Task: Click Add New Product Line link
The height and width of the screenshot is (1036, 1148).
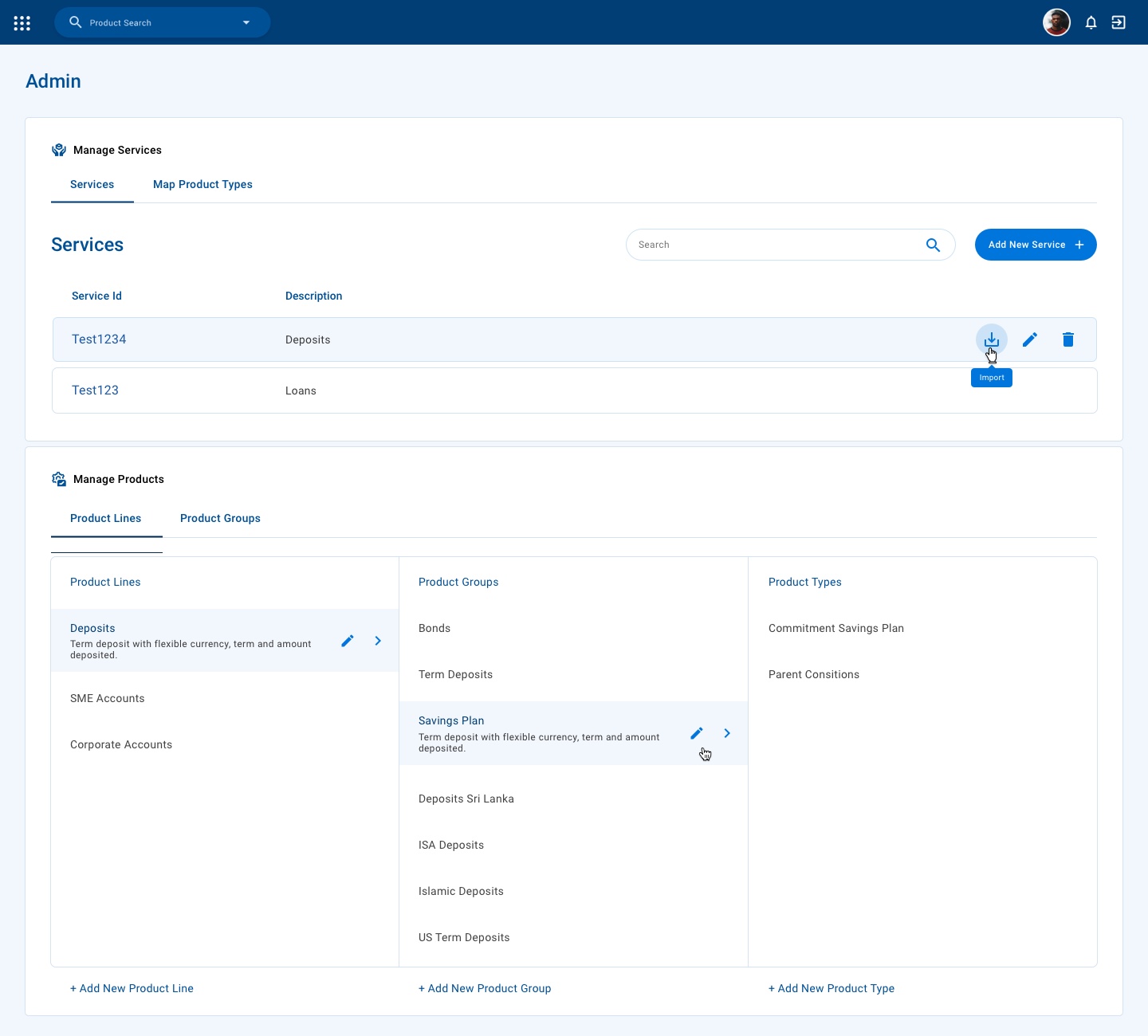Action: (x=132, y=988)
